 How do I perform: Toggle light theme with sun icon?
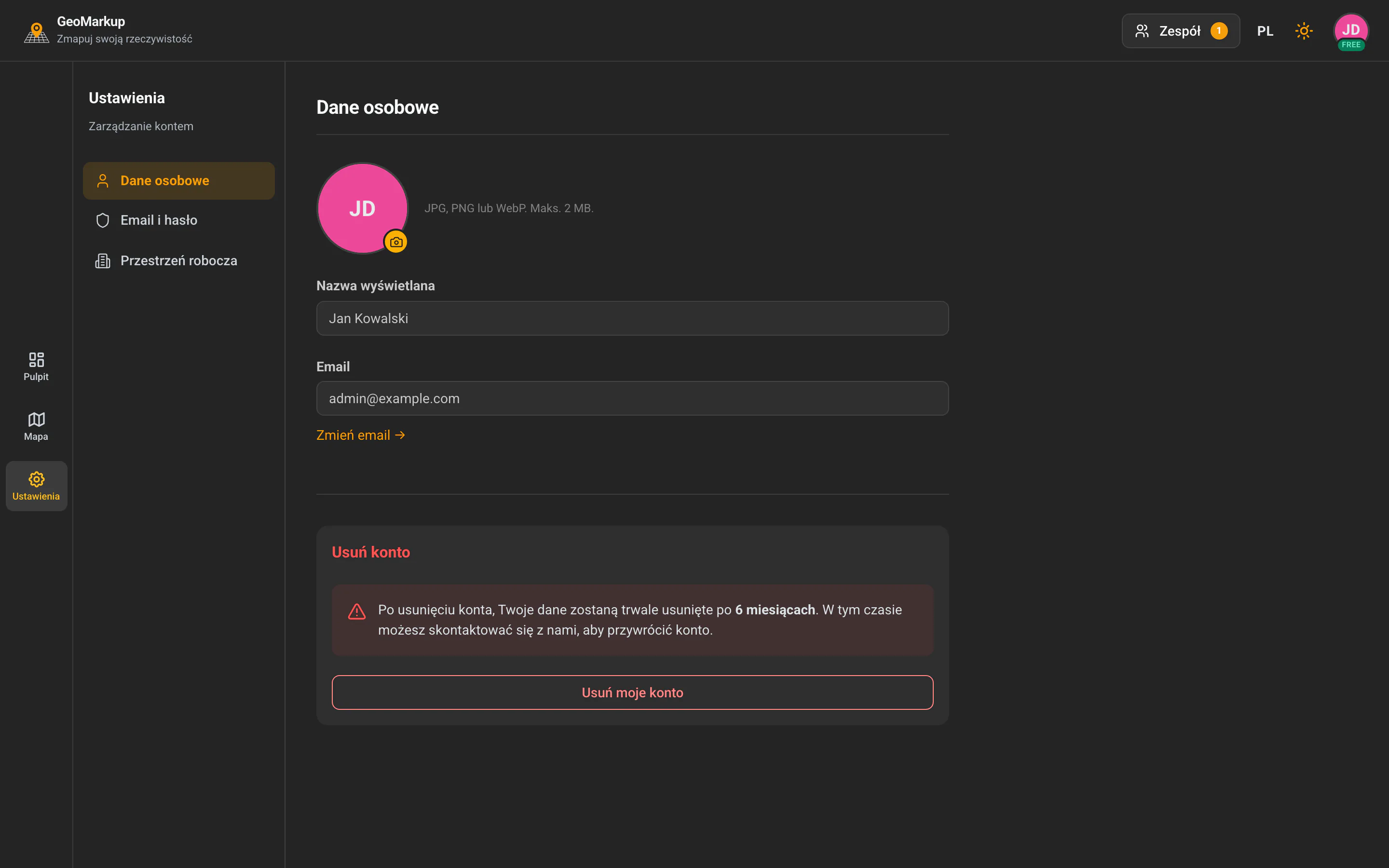[1304, 31]
